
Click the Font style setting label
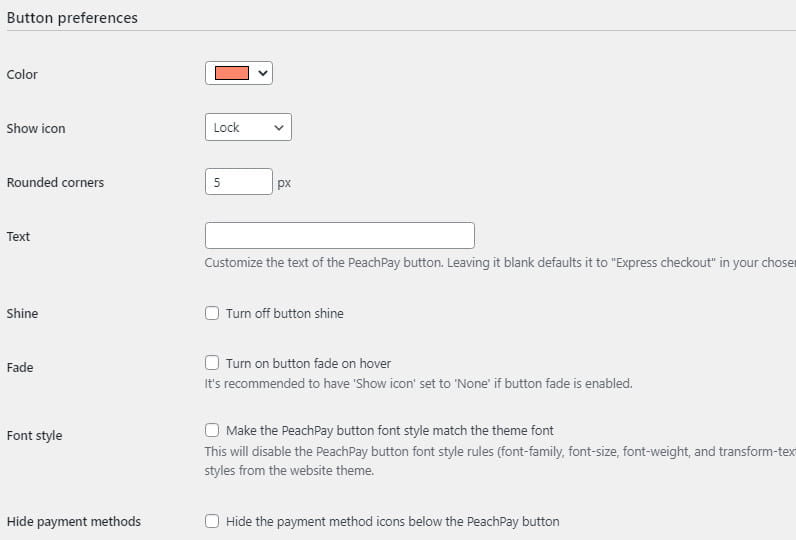tap(35, 435)
